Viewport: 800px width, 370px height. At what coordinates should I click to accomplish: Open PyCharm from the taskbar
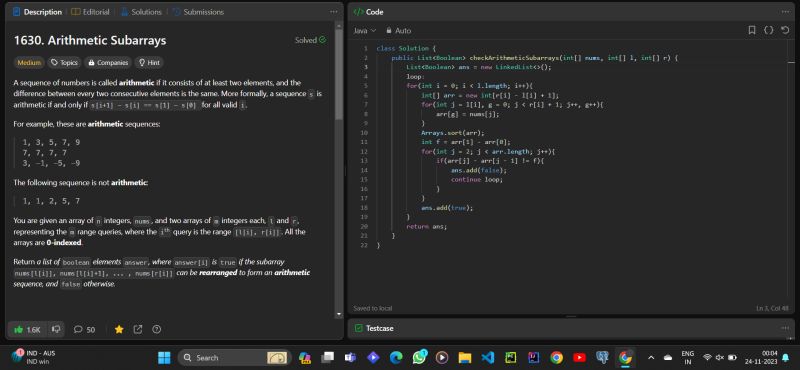point(511,358)
